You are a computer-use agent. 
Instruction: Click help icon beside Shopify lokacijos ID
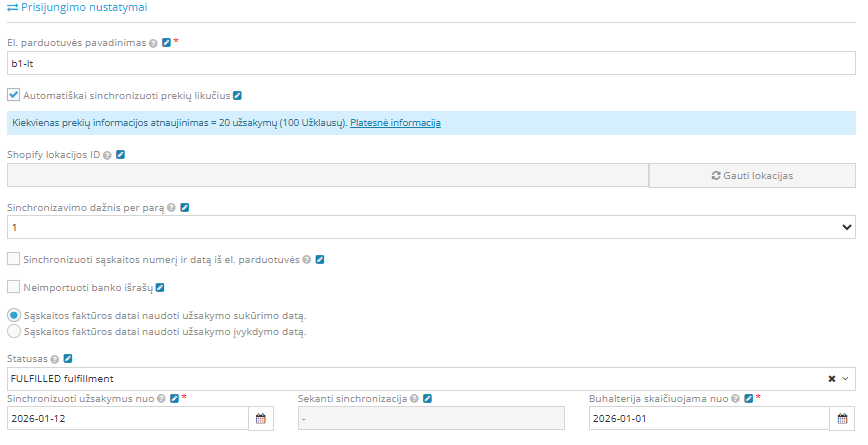click(x=107, y=155)
